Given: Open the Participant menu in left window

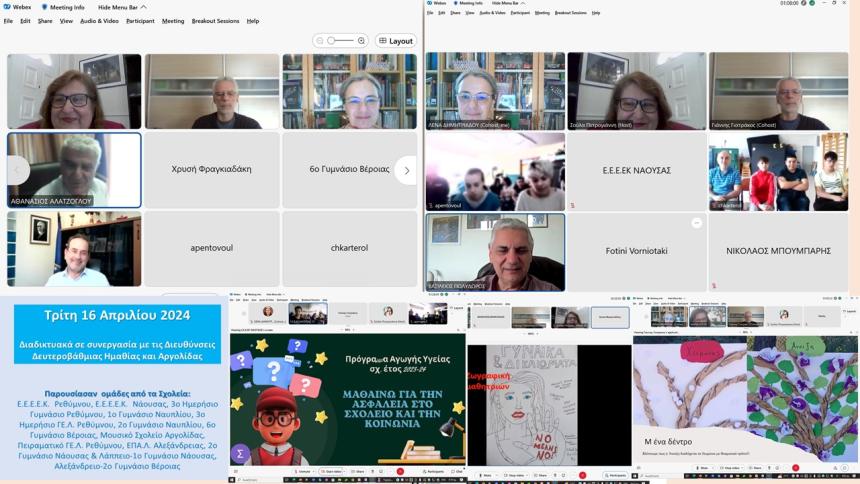Looking at the screenshot, I should pyautogui.click(x=140, y=21).
